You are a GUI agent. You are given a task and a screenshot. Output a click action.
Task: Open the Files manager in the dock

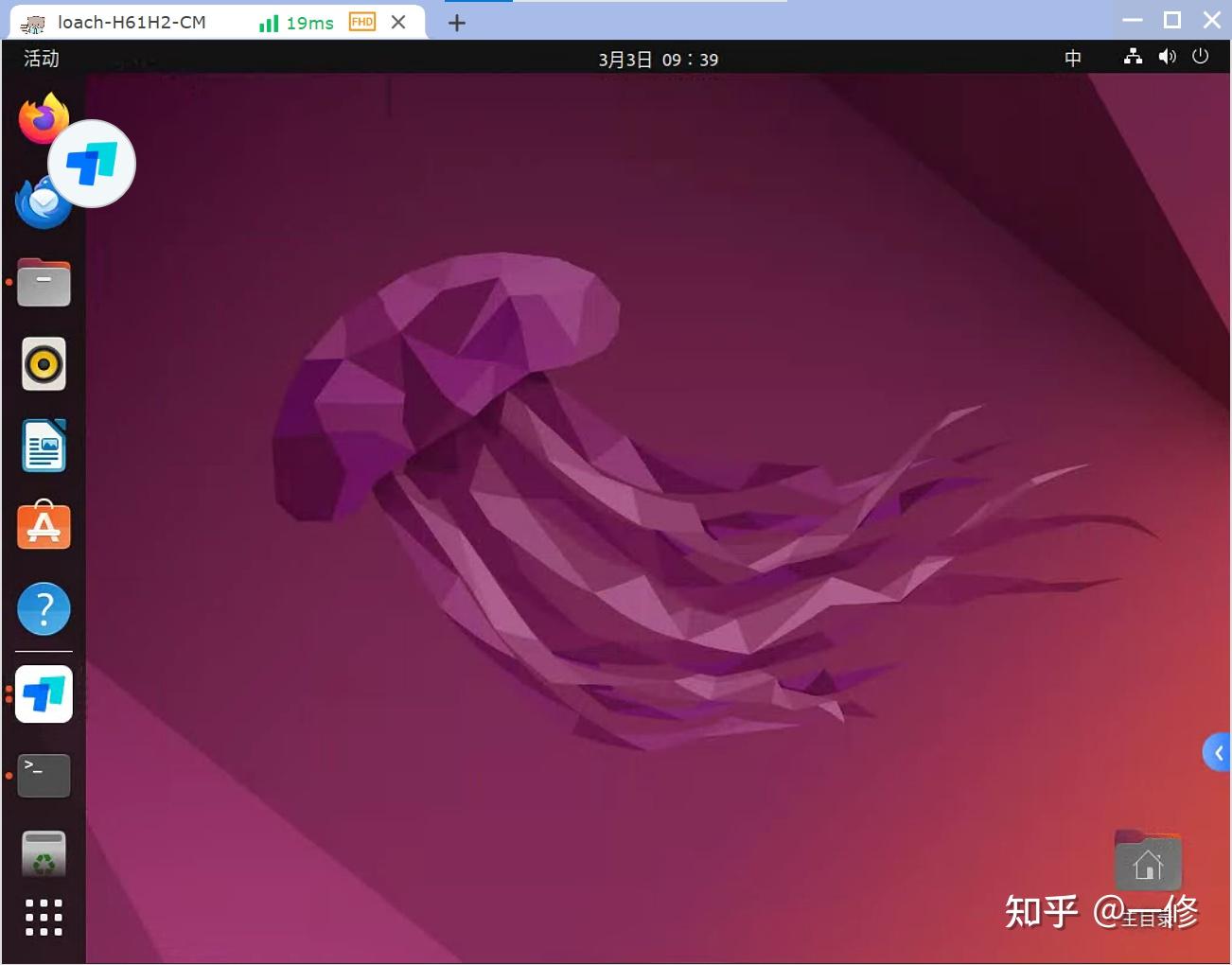44,282
